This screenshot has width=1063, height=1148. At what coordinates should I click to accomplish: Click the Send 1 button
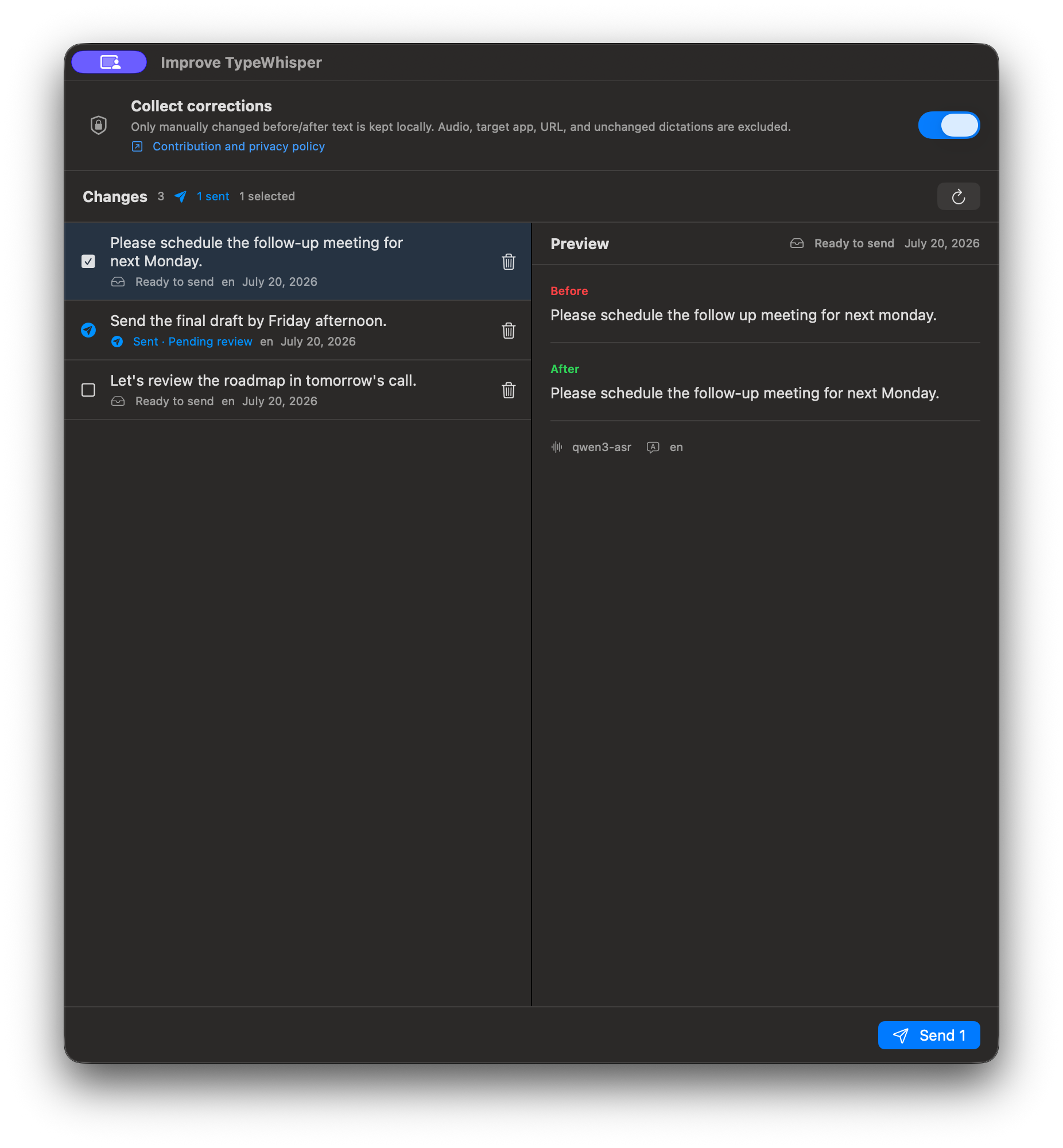click(x=929, y=1035)
